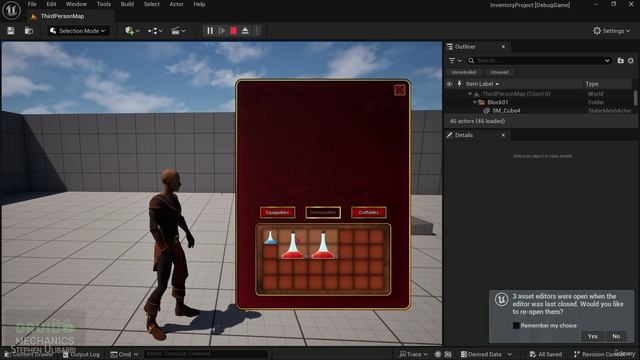Pause the play-in-editor session
Viewport: 640px width, 360px height.
[210, 31]
